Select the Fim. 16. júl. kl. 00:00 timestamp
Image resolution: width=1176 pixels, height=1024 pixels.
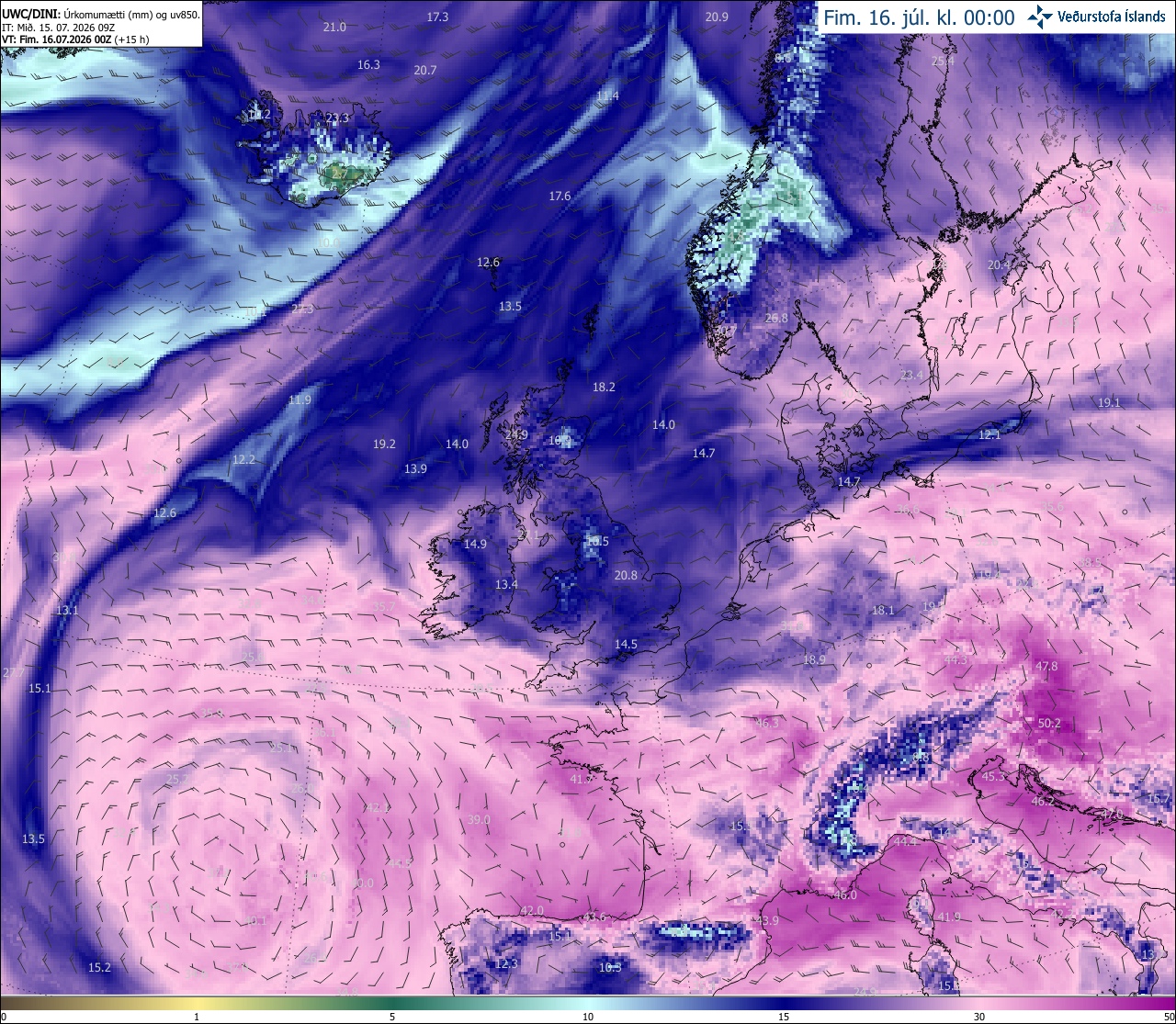point(919,17)
